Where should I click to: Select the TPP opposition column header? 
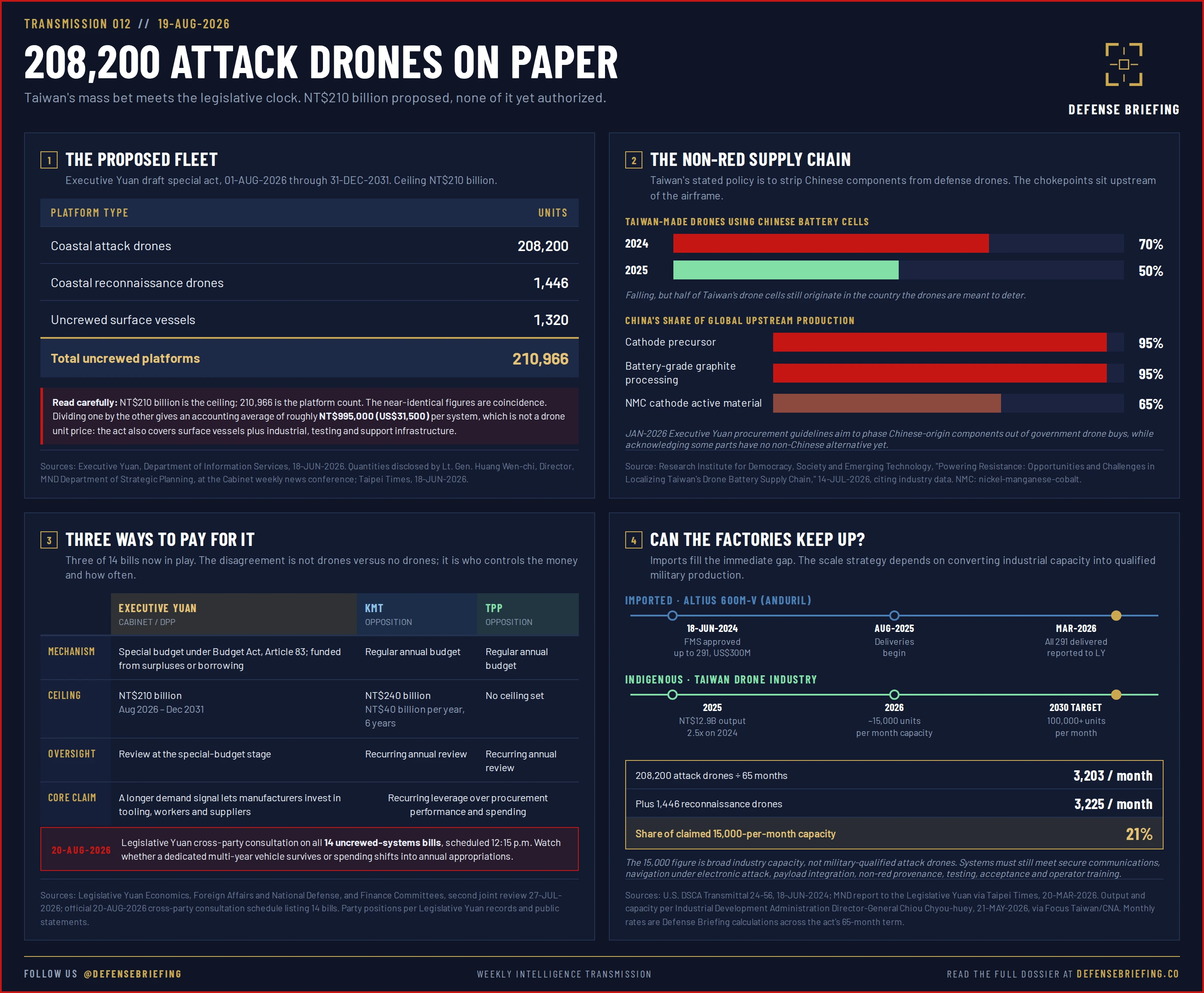528,614
